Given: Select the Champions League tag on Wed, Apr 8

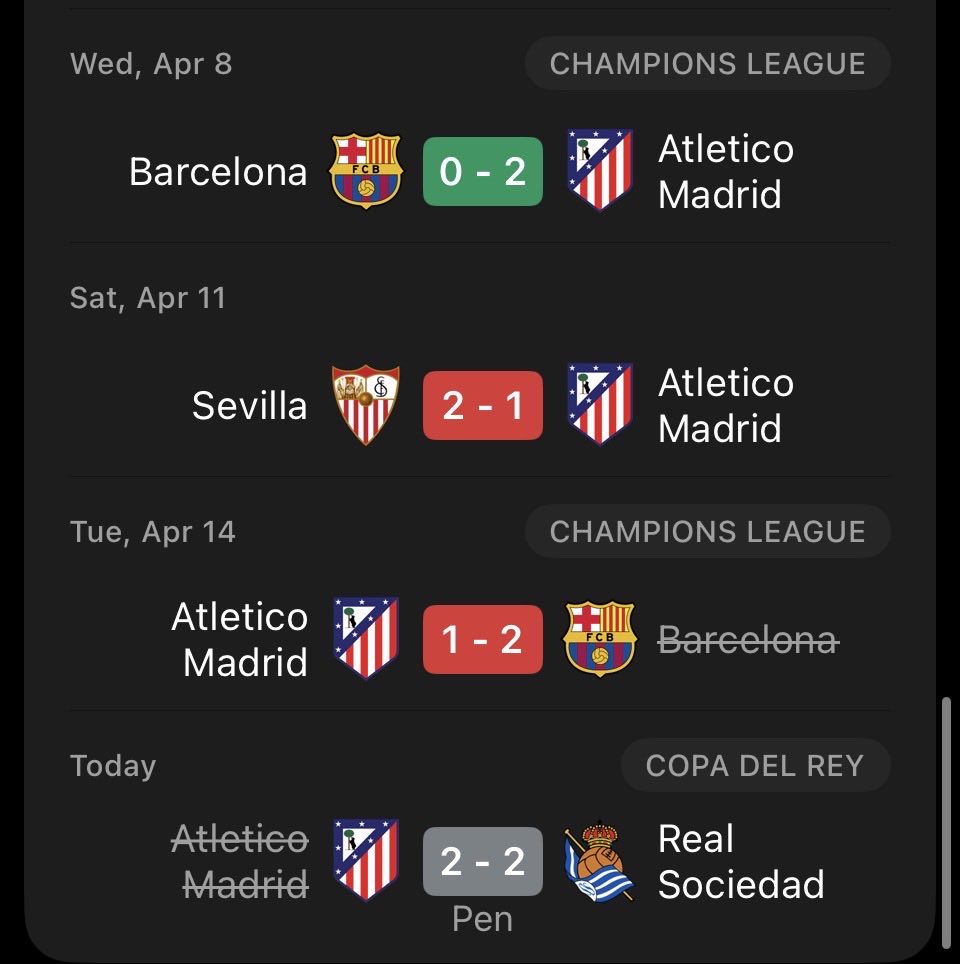Looking at the screenshot, I should [707, 63].
